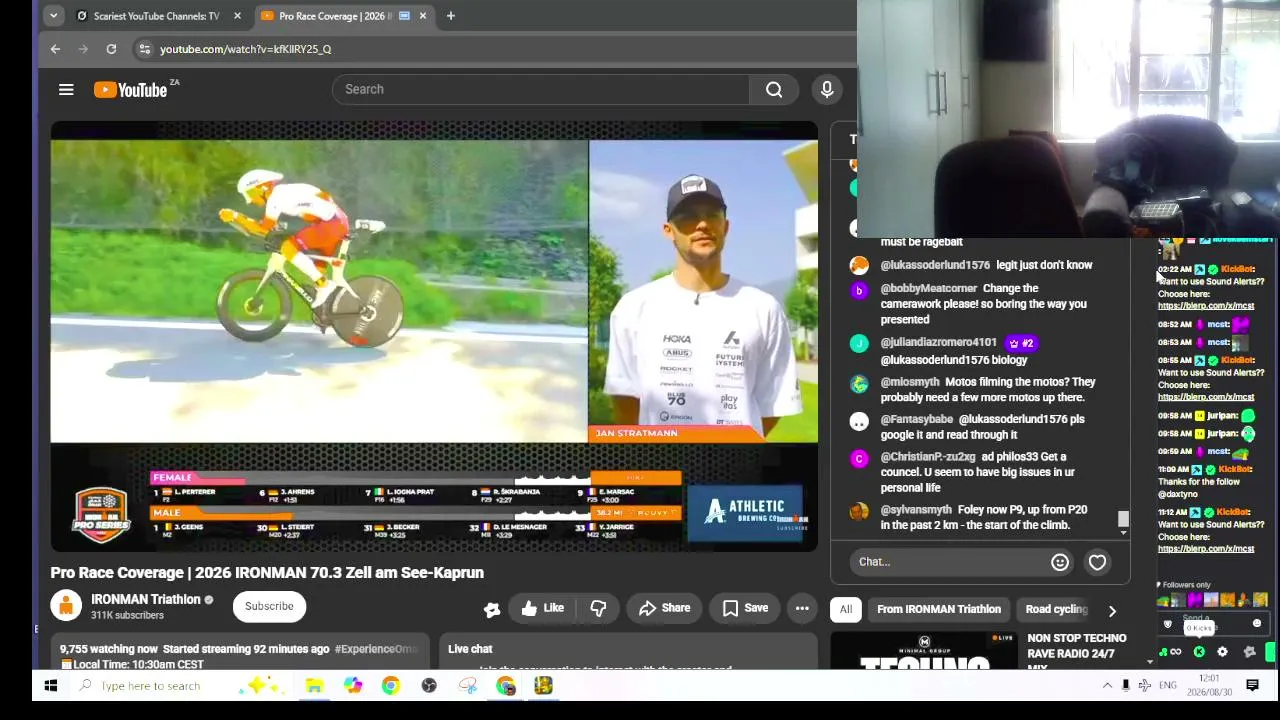Switch to Scariest YouTube Channels tab
Image resolution: width=1280 pixels, height=720 pixels.
[157, 16]
